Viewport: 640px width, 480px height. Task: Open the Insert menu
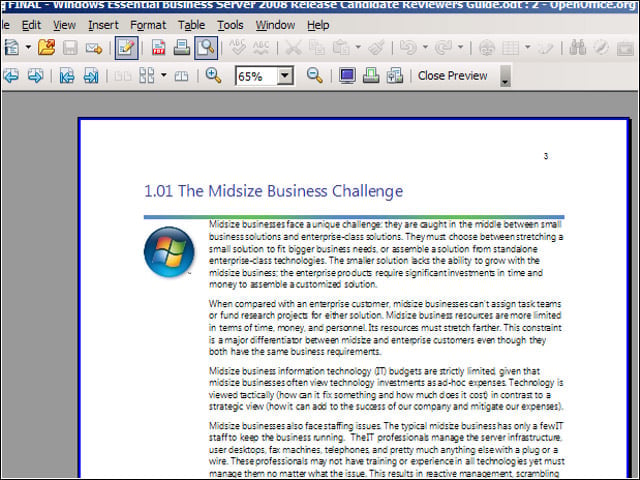pos(103,25)
